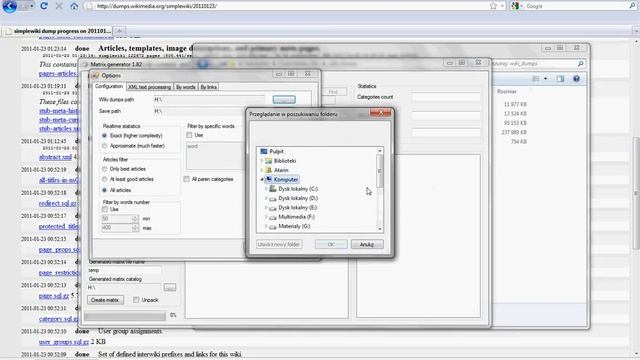The image size is (640, 360).
Task: Expand the Atarin tree node arrow
Action: [262, 170]
